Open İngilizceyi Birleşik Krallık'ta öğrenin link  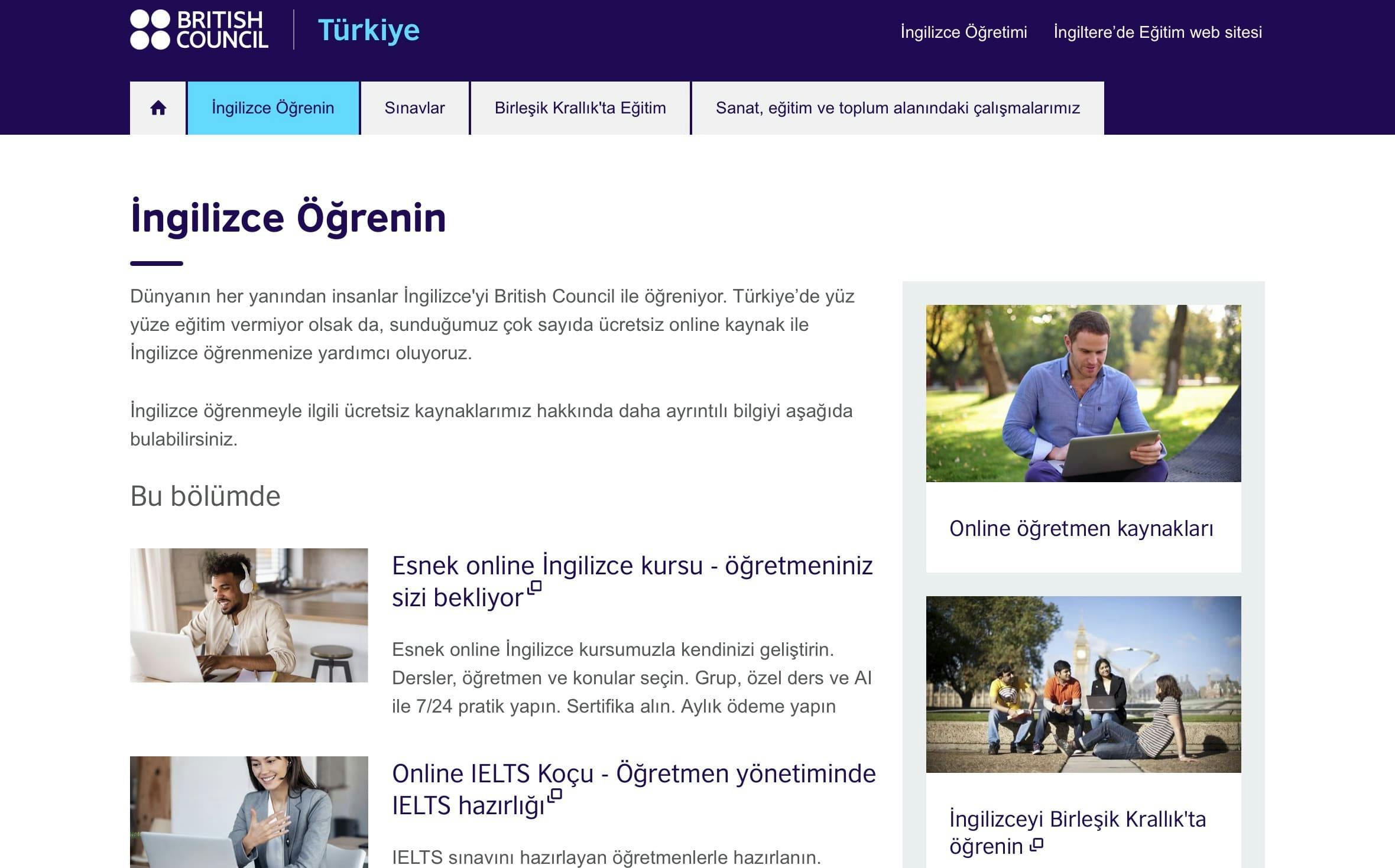pyautogui.click(x=1077, y=820)
